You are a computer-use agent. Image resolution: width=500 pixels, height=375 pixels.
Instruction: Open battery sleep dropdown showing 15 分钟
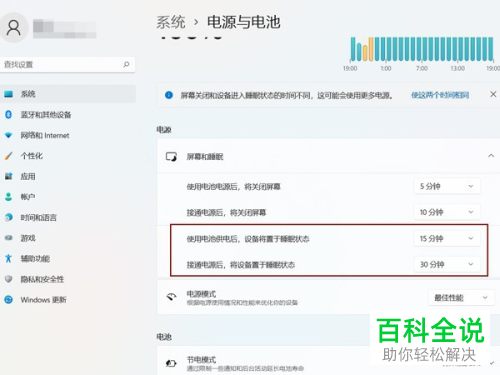pos(447,238)
